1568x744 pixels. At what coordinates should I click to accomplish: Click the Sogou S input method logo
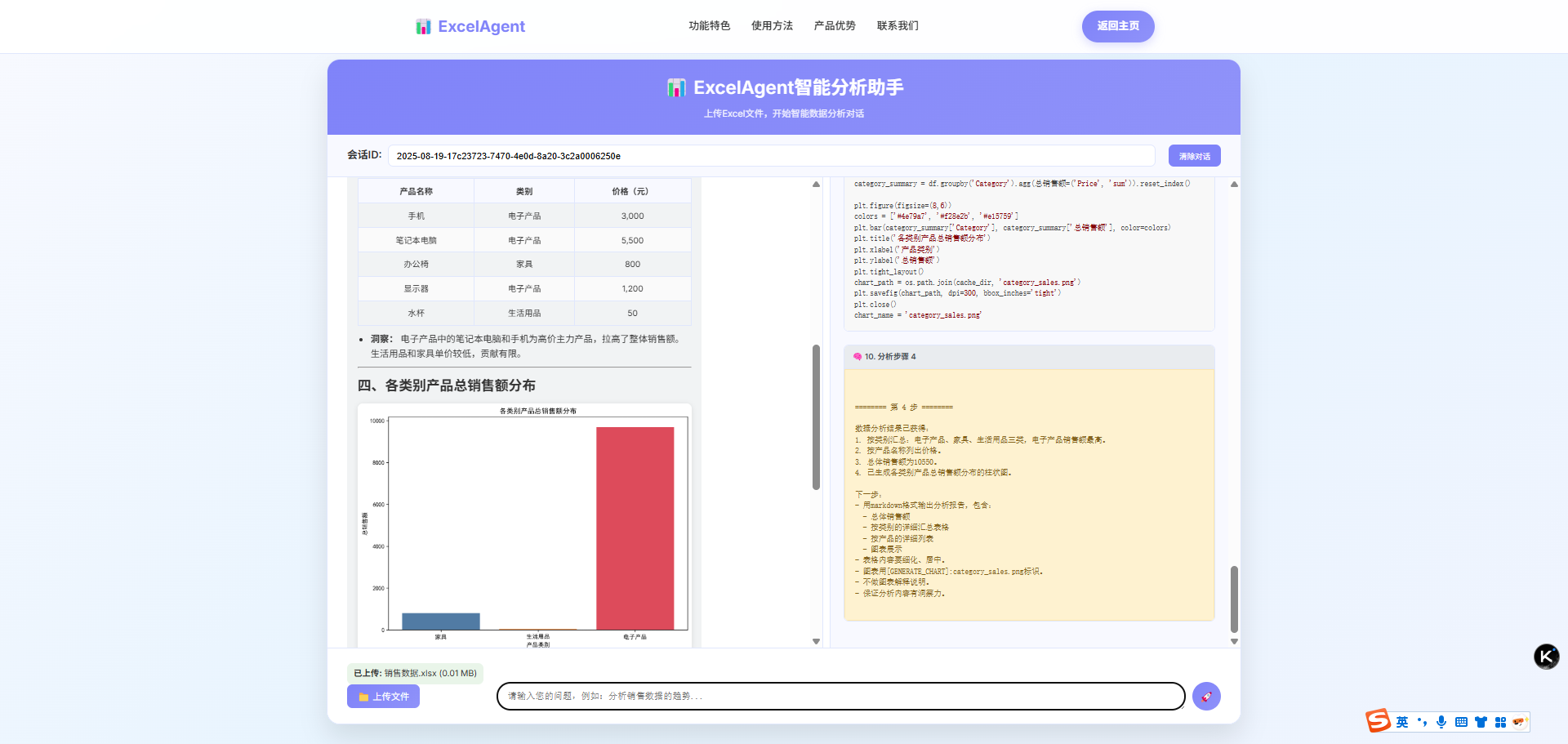1379,721
